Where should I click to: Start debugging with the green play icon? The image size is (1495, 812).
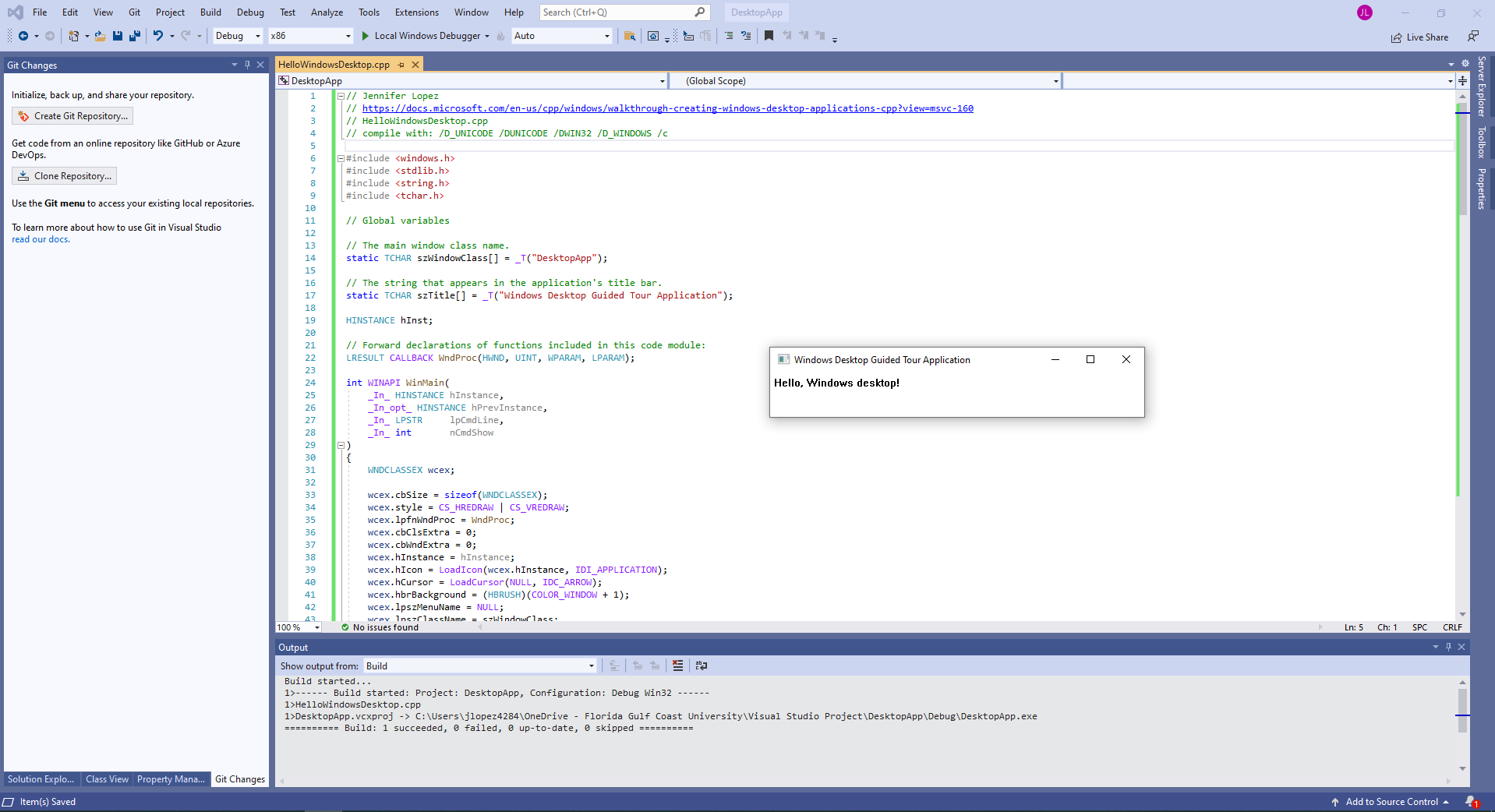[365, 36]
